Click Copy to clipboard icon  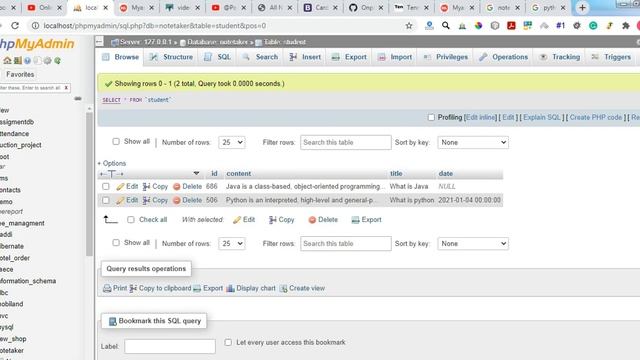(133, 289)
